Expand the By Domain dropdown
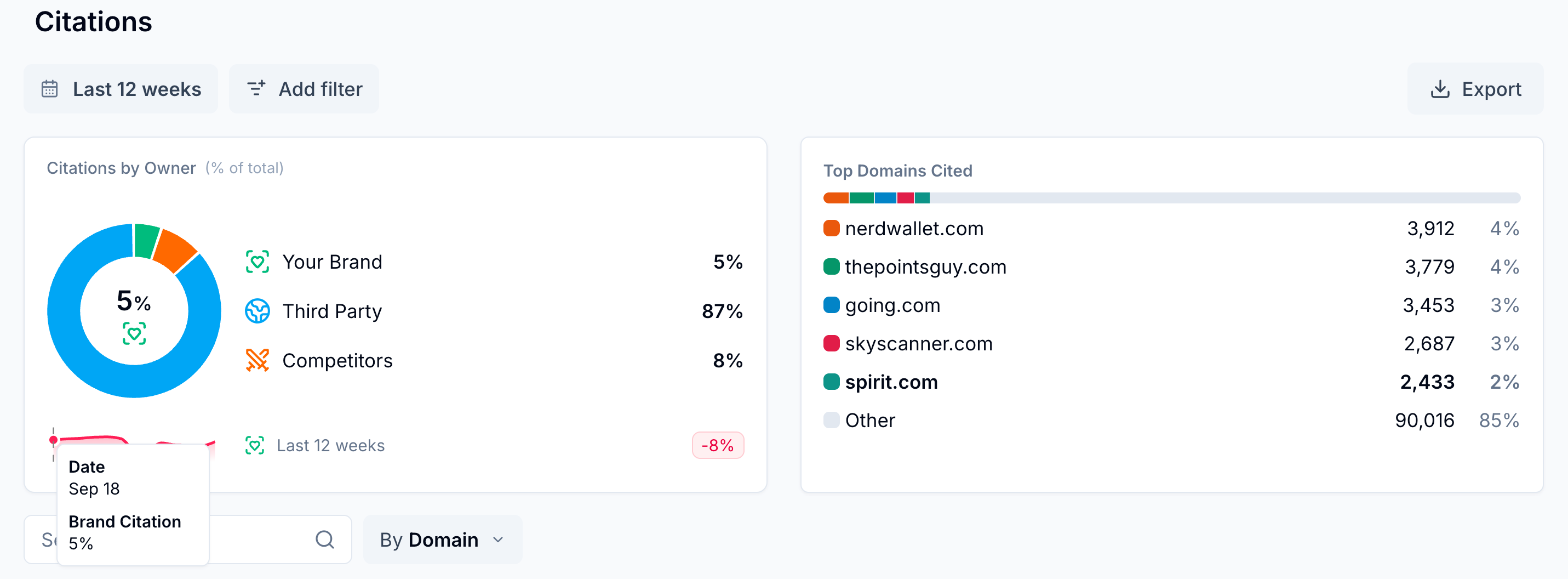 [x=442, y=540]
